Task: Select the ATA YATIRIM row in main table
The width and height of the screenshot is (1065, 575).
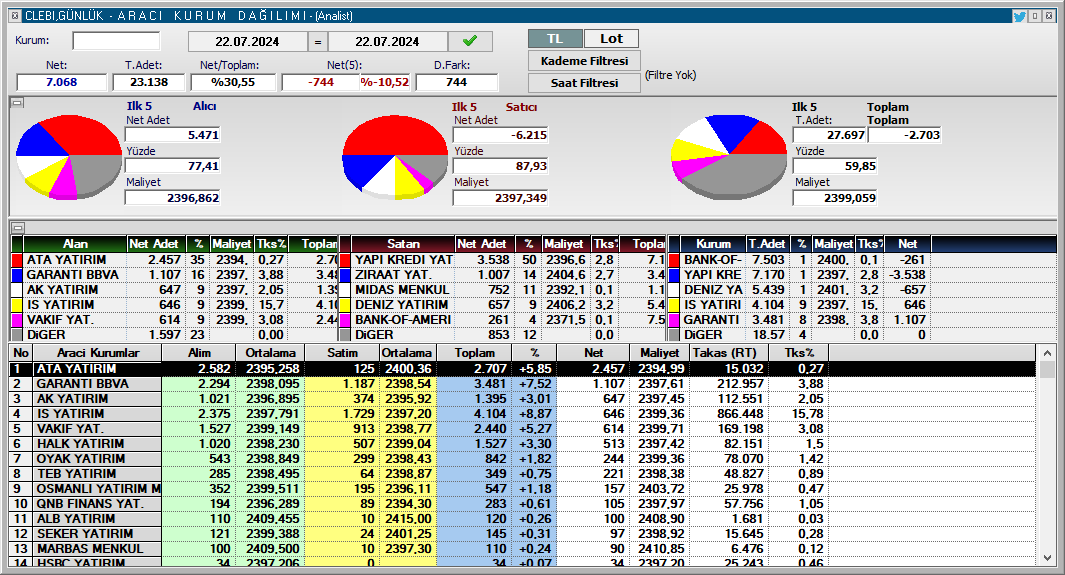Action: coord(523,369)
